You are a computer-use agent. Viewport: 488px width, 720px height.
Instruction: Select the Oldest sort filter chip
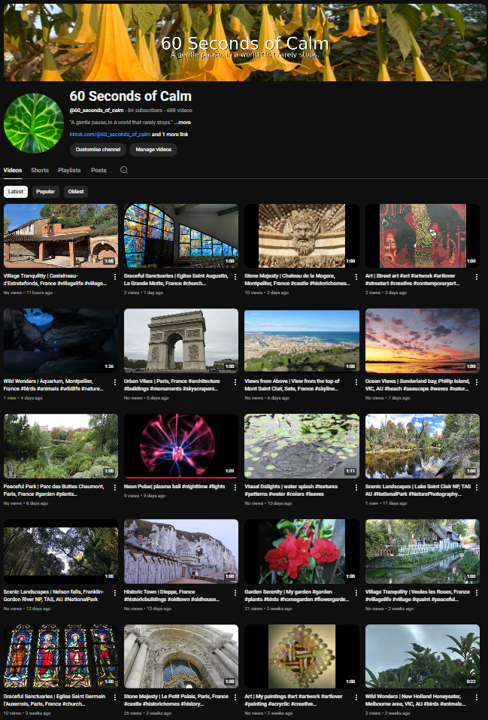76,191
